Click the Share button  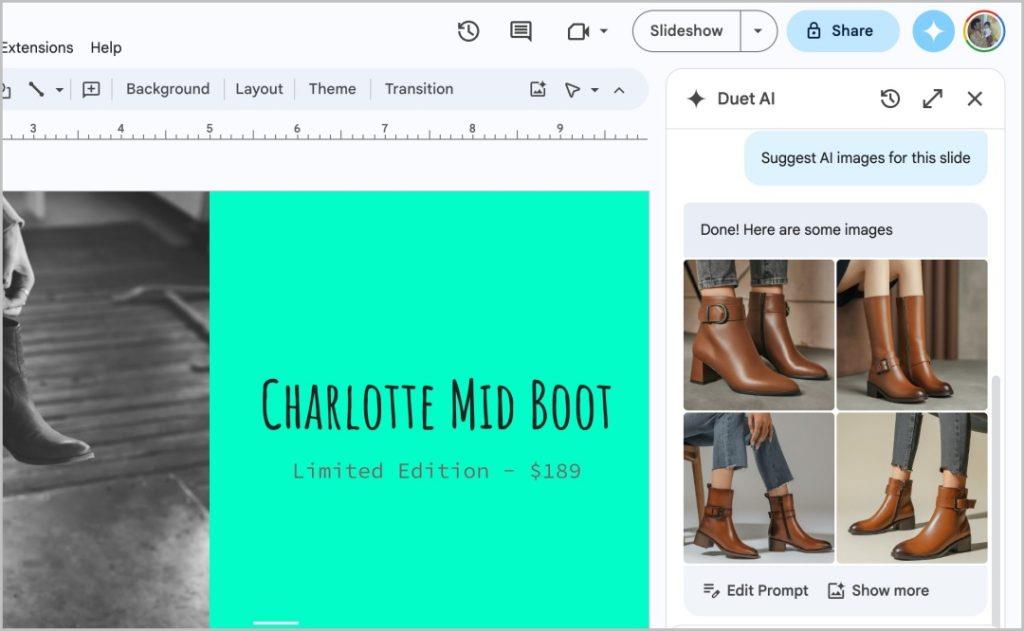pos(842,31)
